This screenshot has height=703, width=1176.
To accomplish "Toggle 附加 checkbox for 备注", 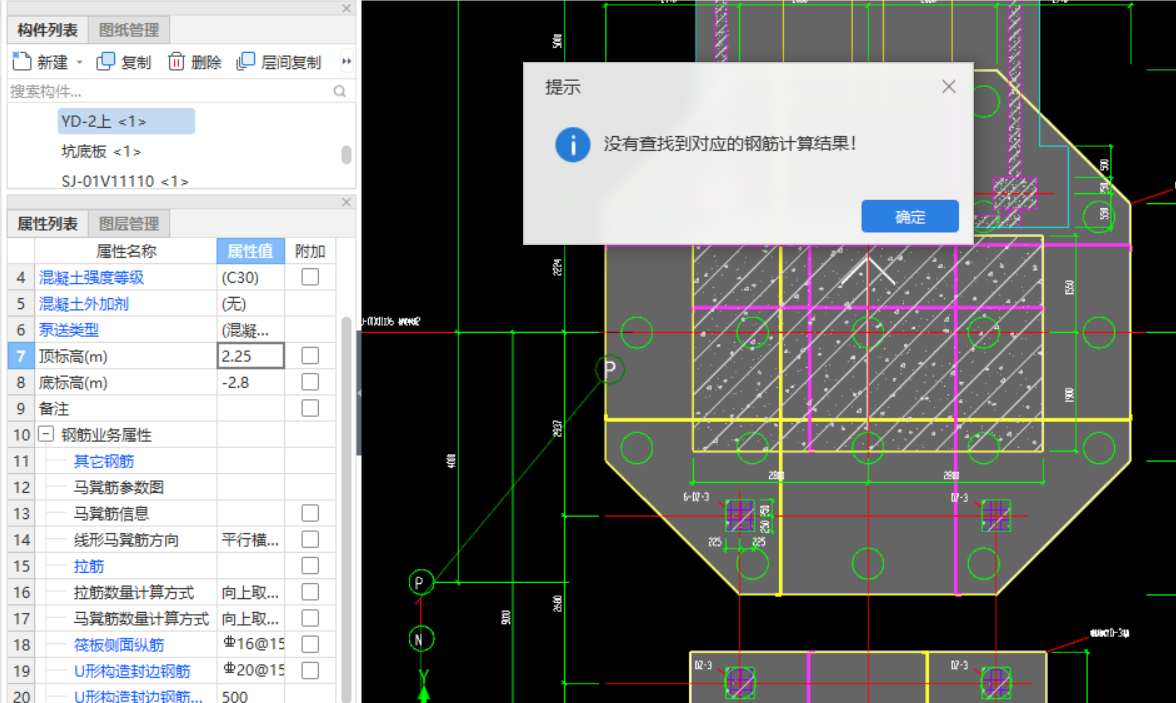I will (310, 408).
